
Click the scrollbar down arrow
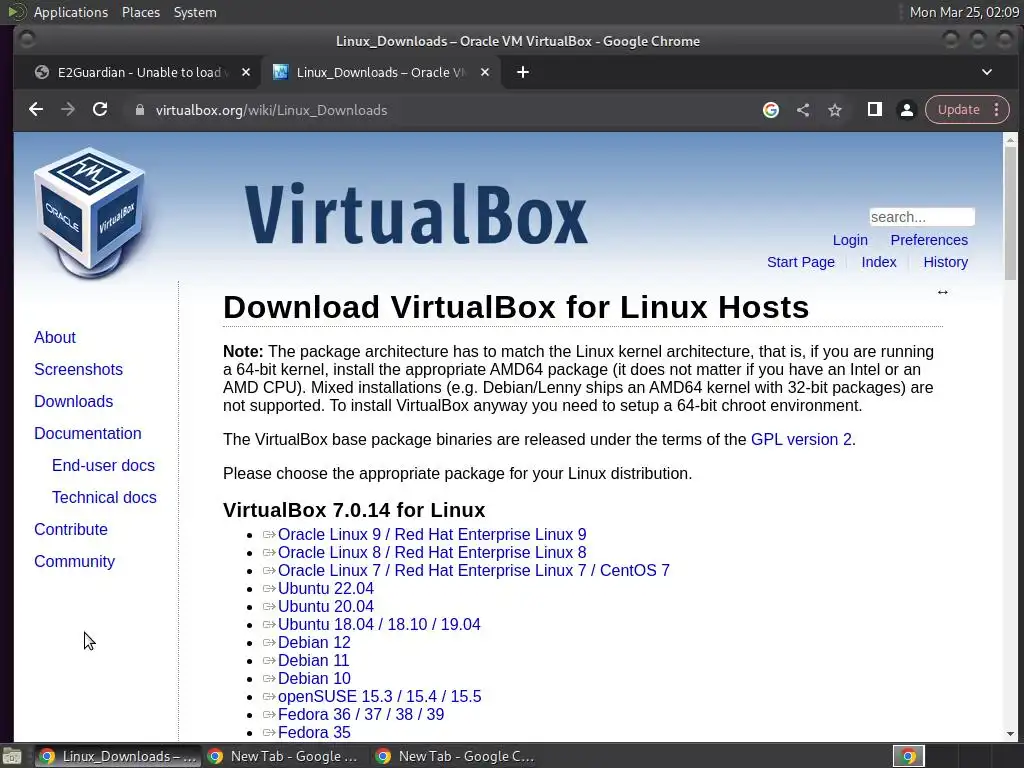(x=1010, y=735)
